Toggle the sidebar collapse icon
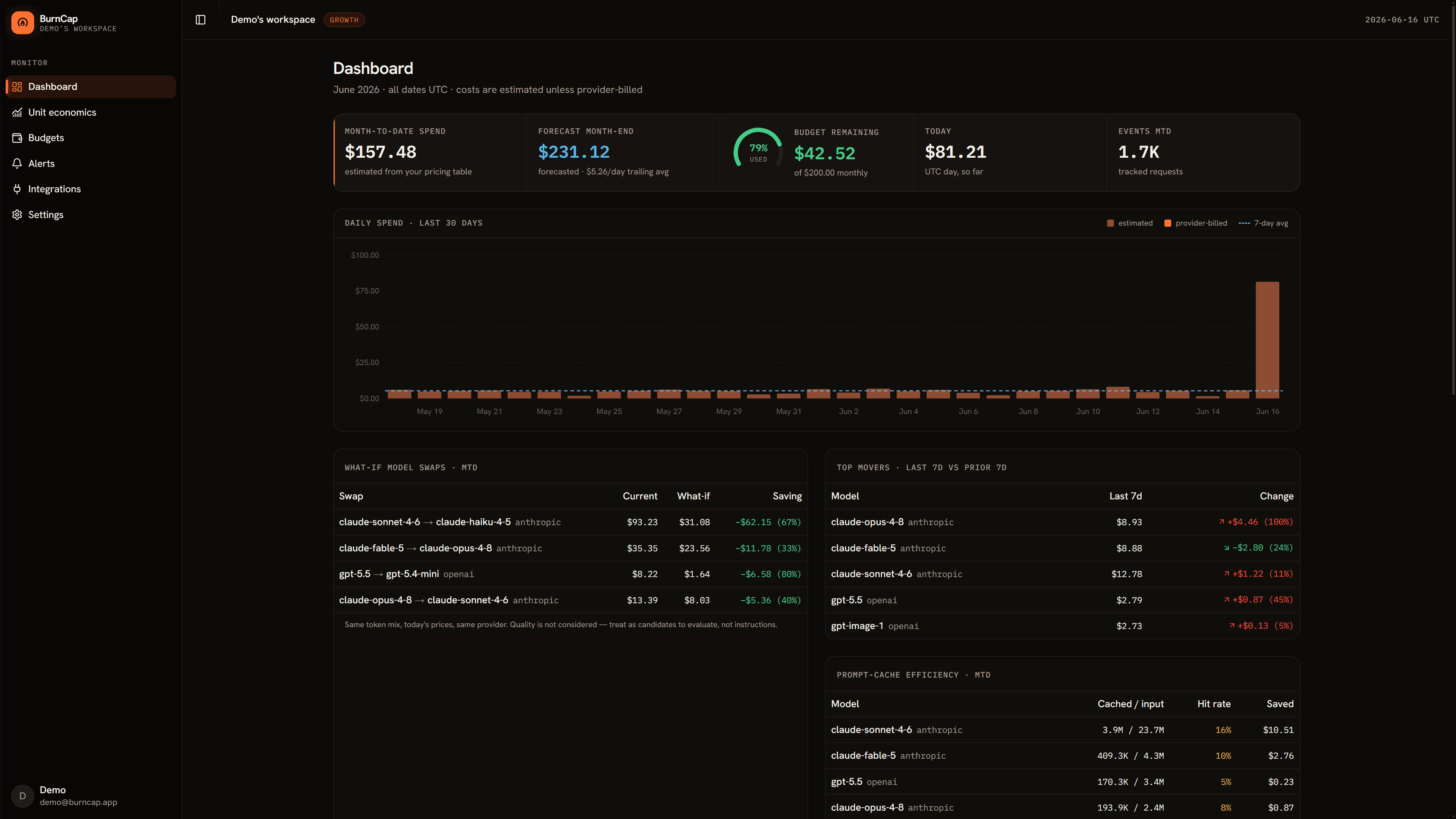Image resolution: width=1456 pixels, height=819 pixels. (x=201, y=20)
